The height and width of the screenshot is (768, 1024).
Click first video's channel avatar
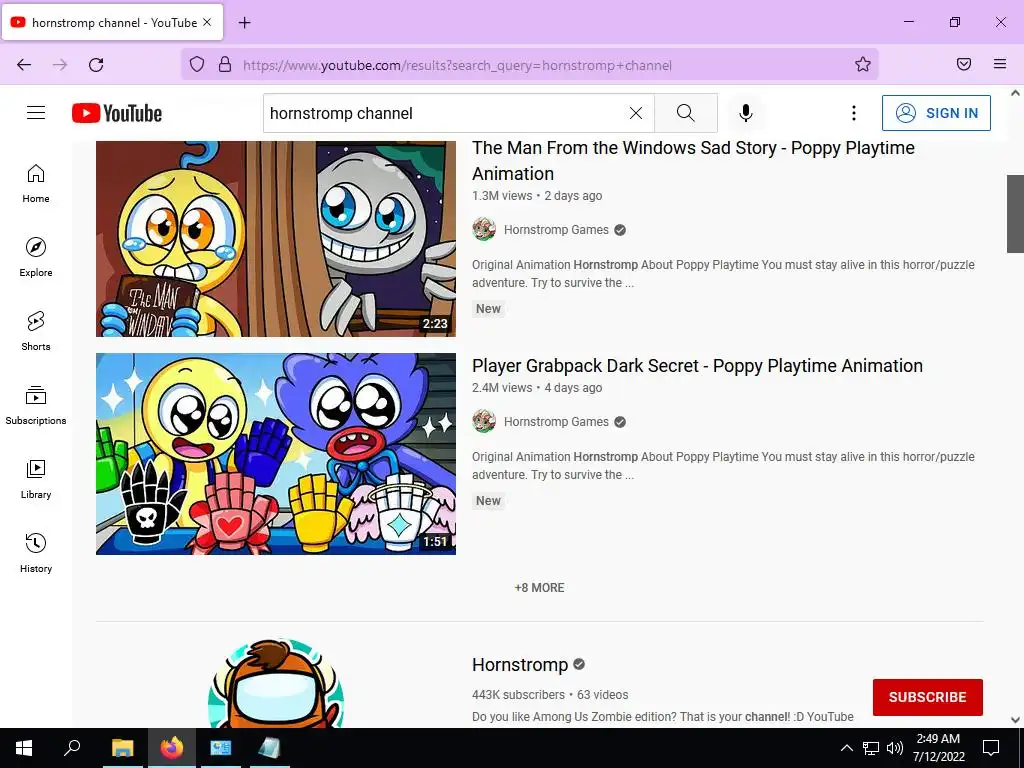tap(484, 229)
